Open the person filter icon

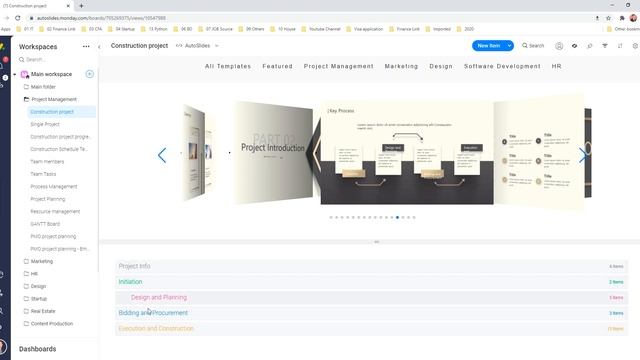tap(559, 46)
